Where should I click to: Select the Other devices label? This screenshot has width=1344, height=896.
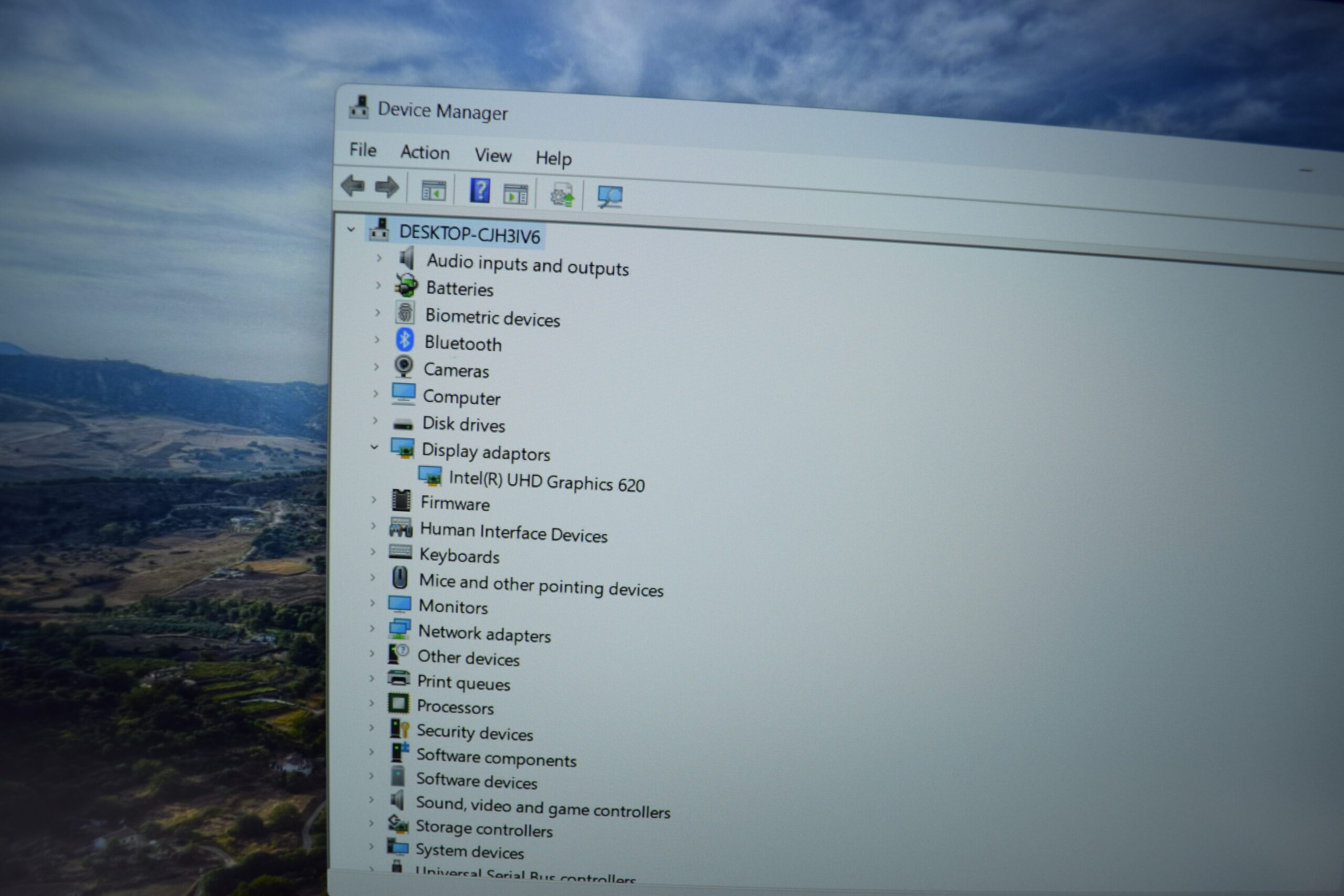pos(469,658)
